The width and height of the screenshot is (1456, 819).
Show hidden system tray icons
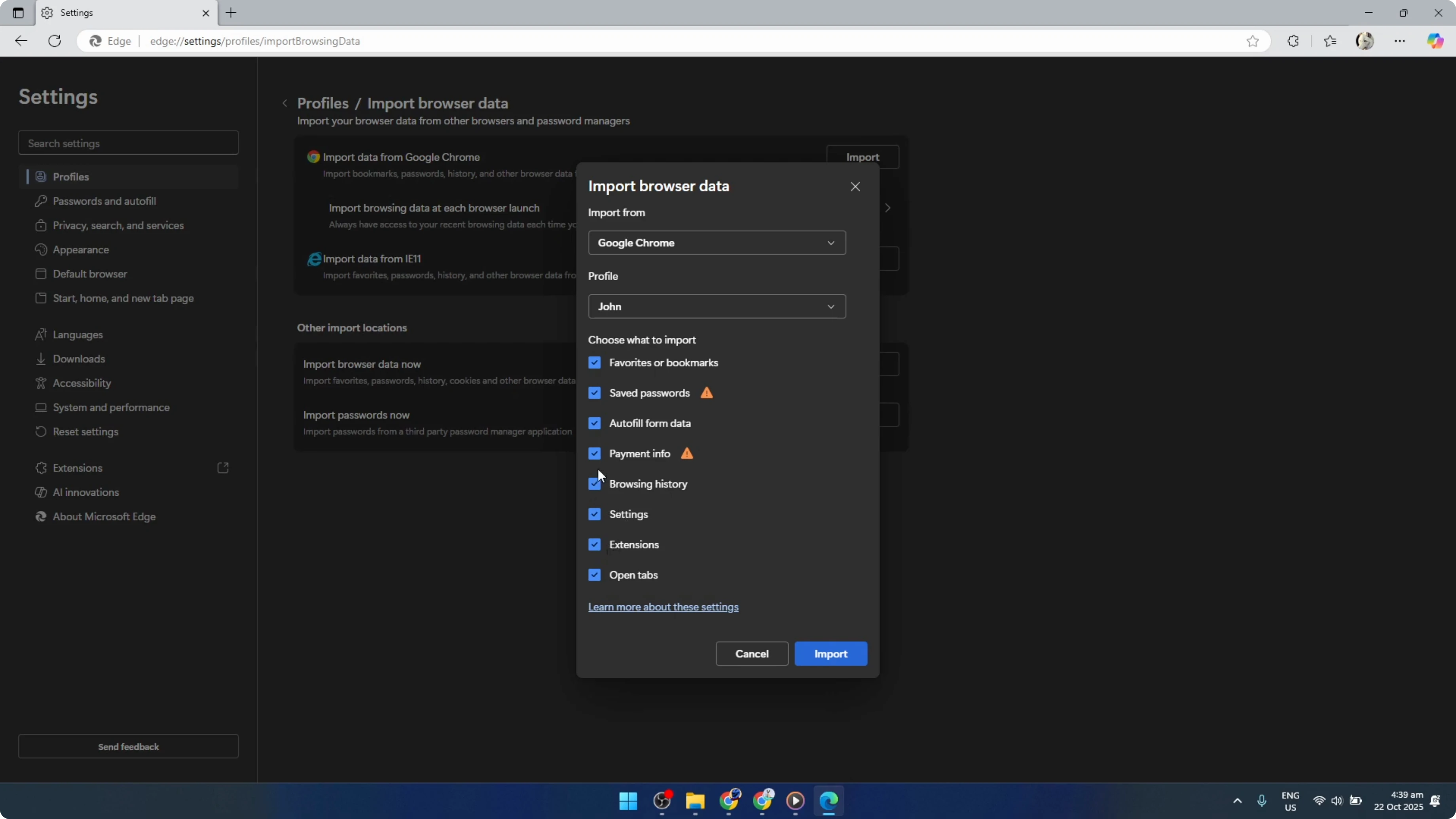tap(1237, 801)
